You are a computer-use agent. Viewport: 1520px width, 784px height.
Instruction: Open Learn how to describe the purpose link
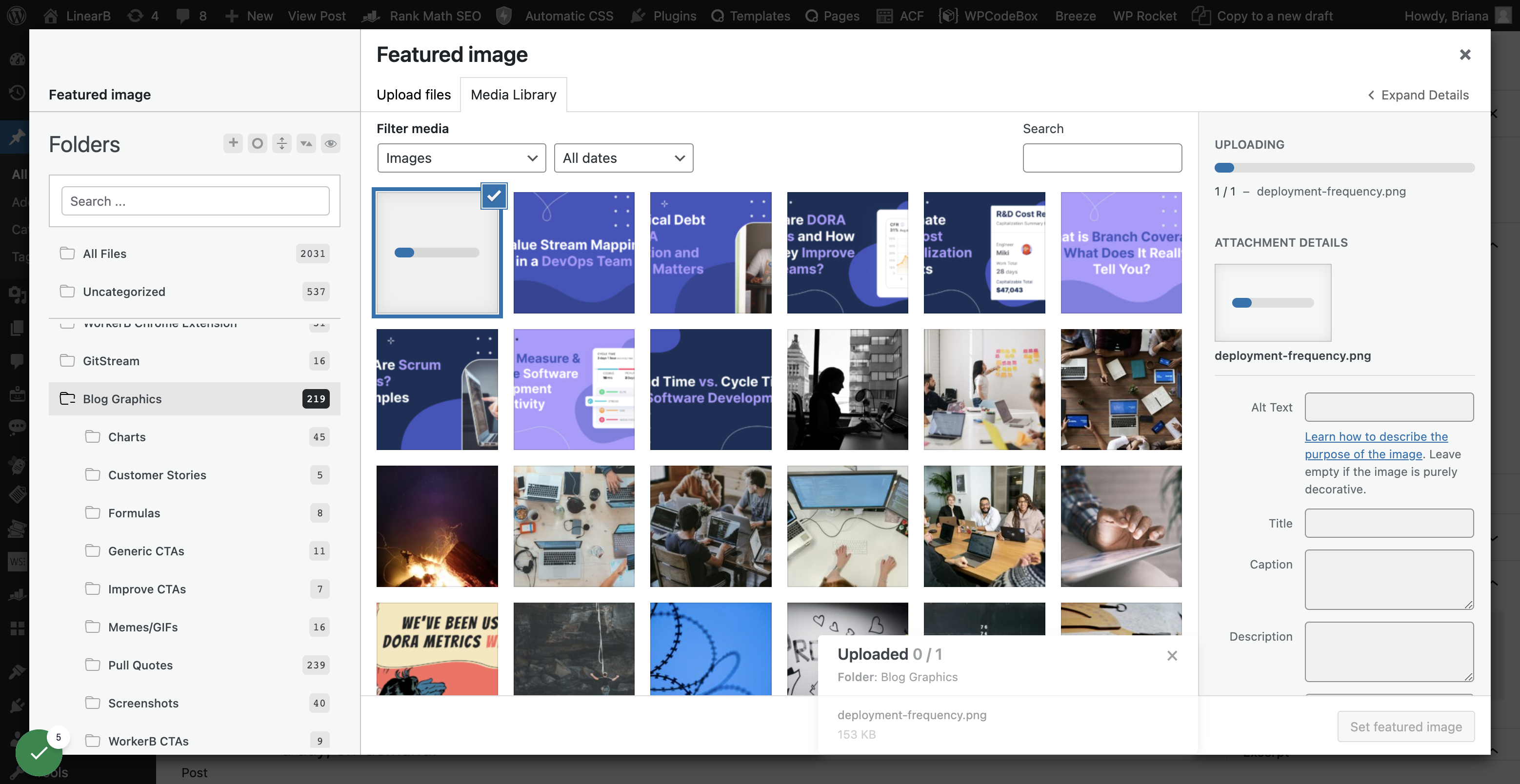point(1376,445)
